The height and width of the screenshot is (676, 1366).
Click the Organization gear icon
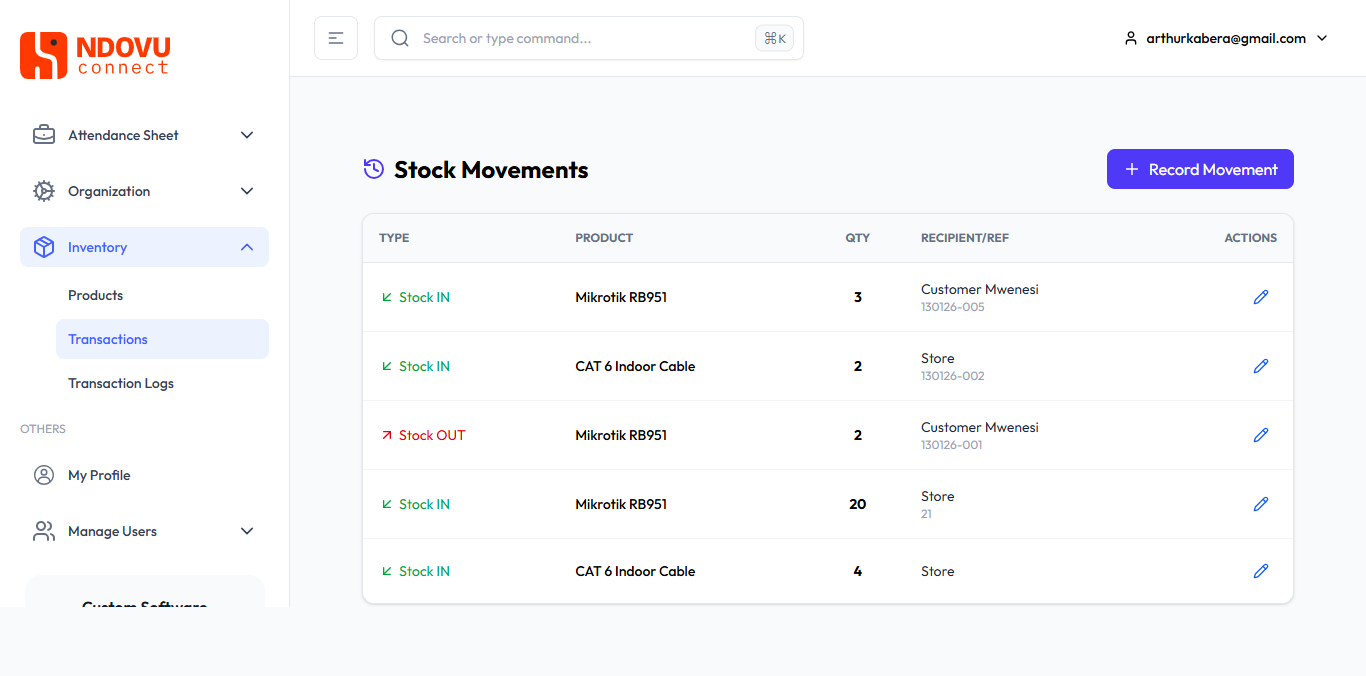click(x=44, y=191)
